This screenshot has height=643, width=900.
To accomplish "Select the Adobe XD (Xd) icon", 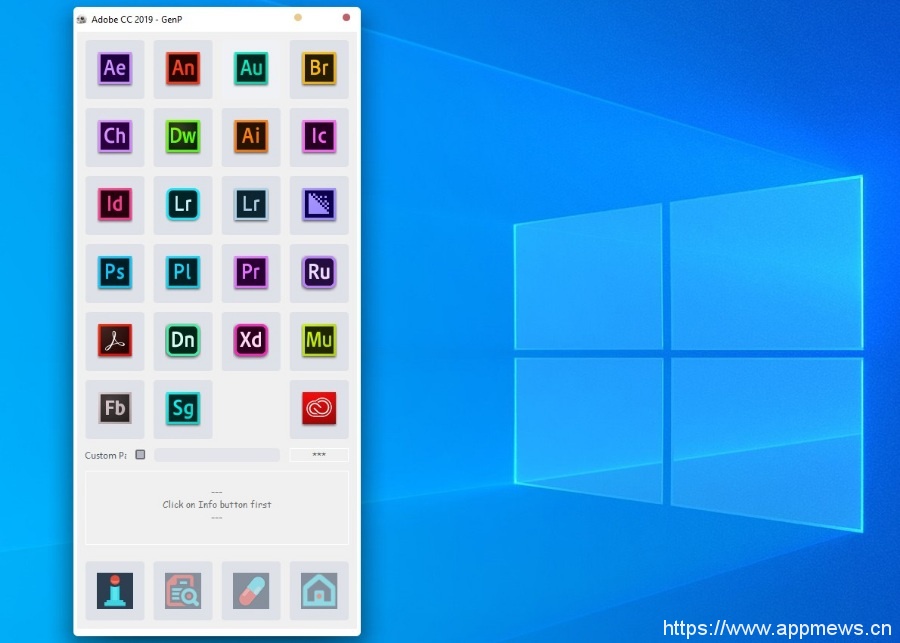I will tap(251, 341).
